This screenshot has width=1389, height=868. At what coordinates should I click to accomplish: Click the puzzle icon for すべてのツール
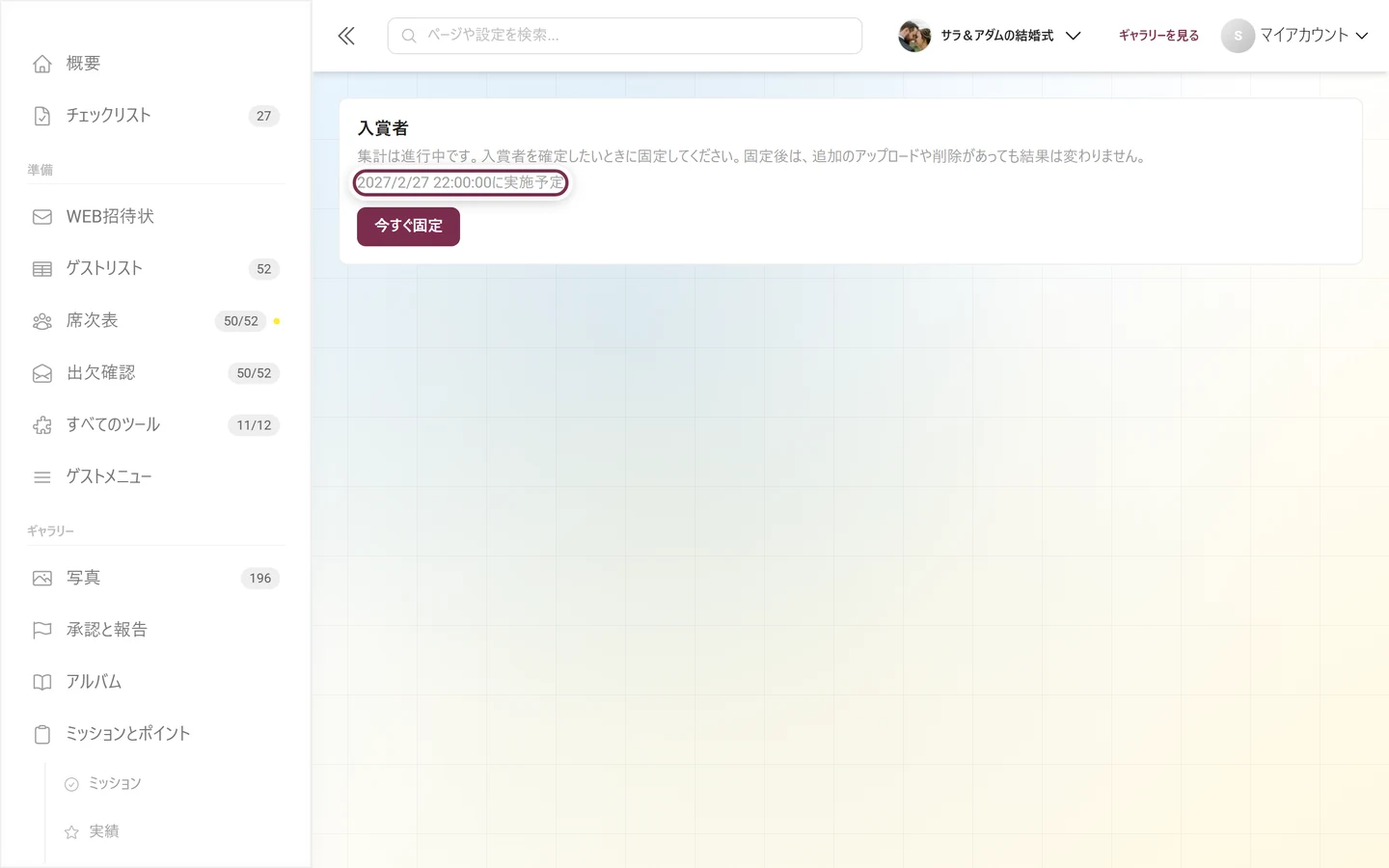click(x=42, y=425)
